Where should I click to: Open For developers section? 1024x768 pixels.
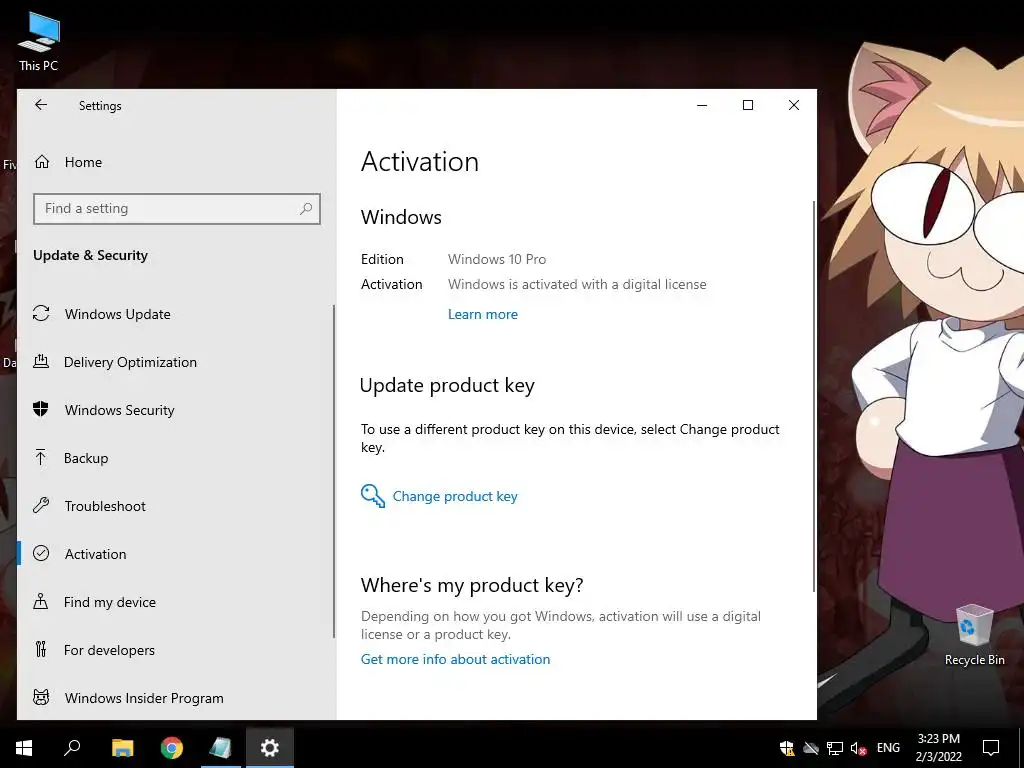(176, 650)
